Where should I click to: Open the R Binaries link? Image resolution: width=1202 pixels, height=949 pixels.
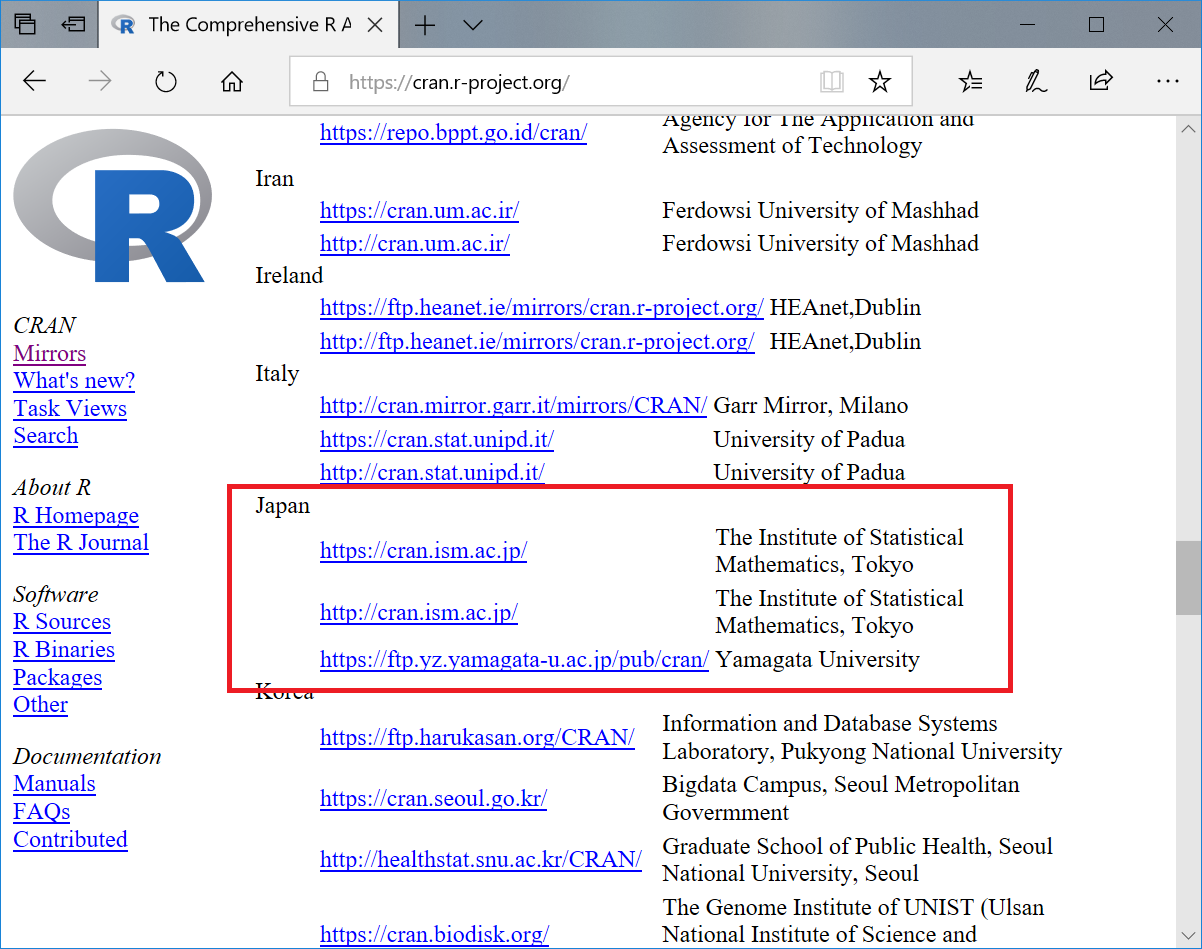(x=64, y=650)
